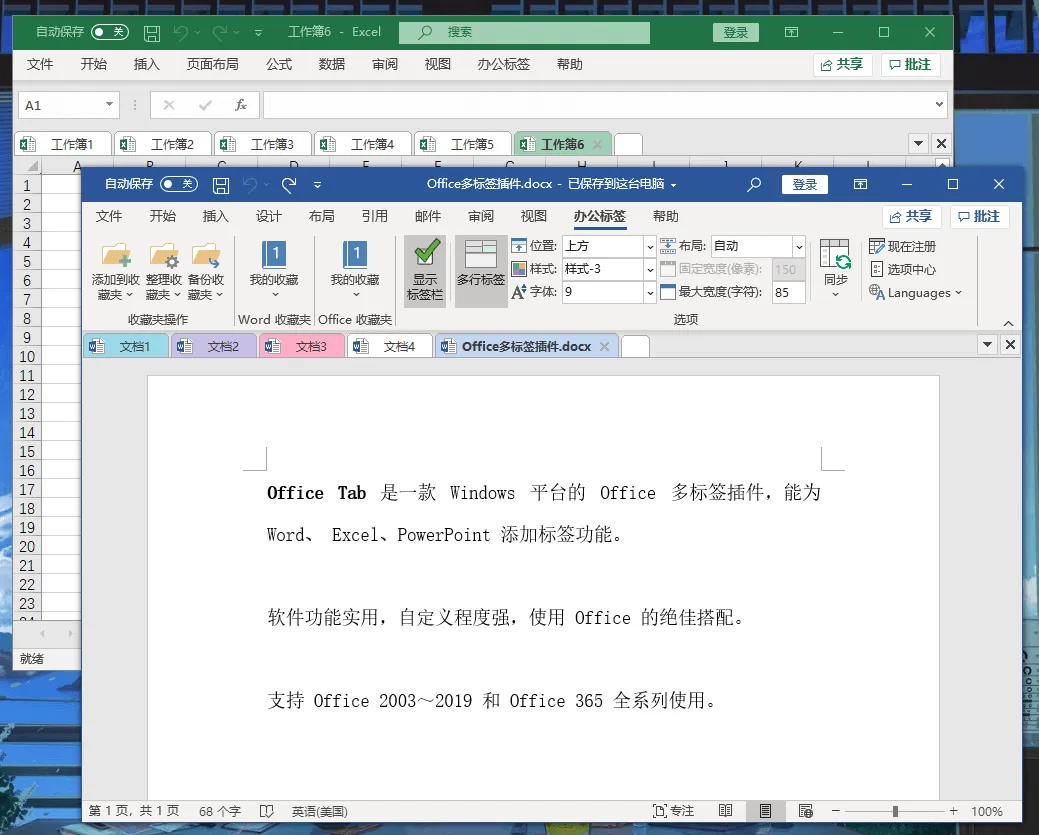Click 批注 button in Excel window
Screen dimensions: 1039x835
910,64
